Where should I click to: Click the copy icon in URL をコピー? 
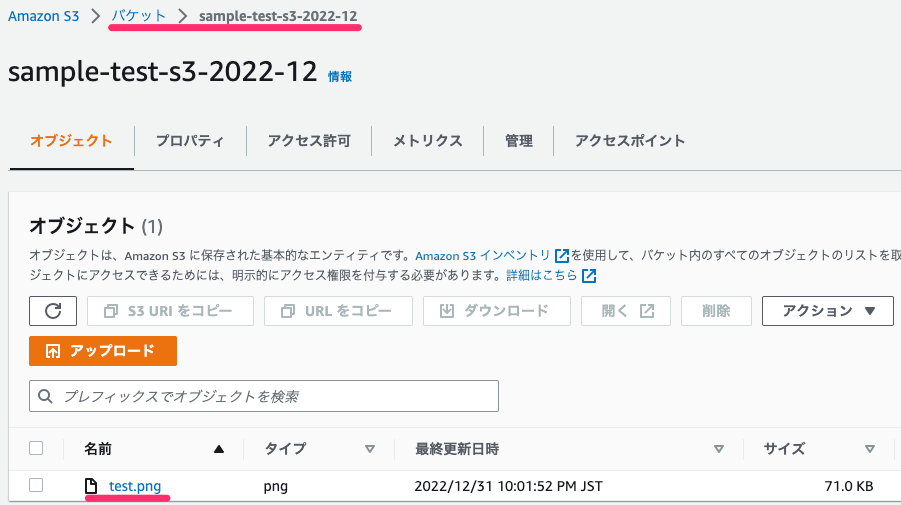pos(287,311)
